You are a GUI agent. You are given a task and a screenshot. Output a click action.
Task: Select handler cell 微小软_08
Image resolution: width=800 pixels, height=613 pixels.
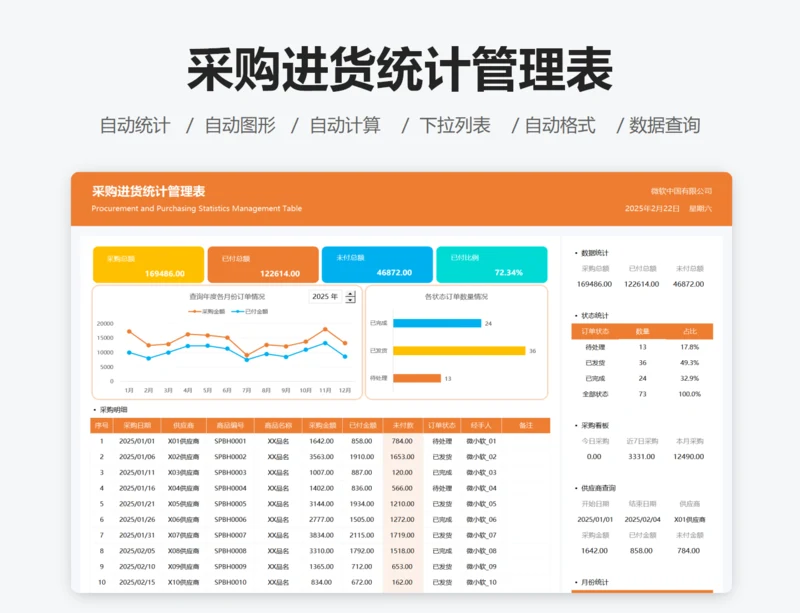point(481,551)
